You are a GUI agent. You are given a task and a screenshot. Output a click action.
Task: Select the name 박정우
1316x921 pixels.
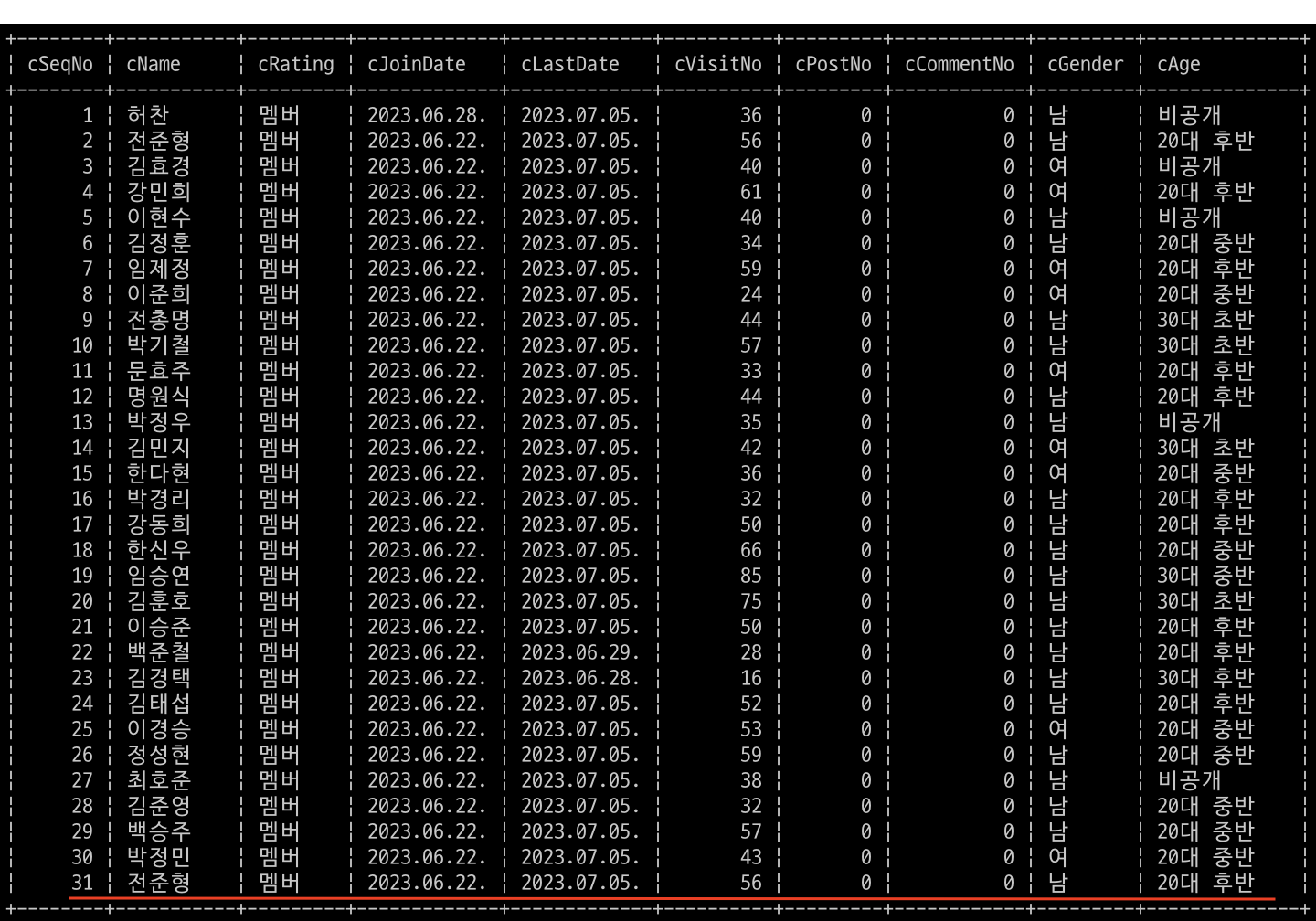coord(159,422)
